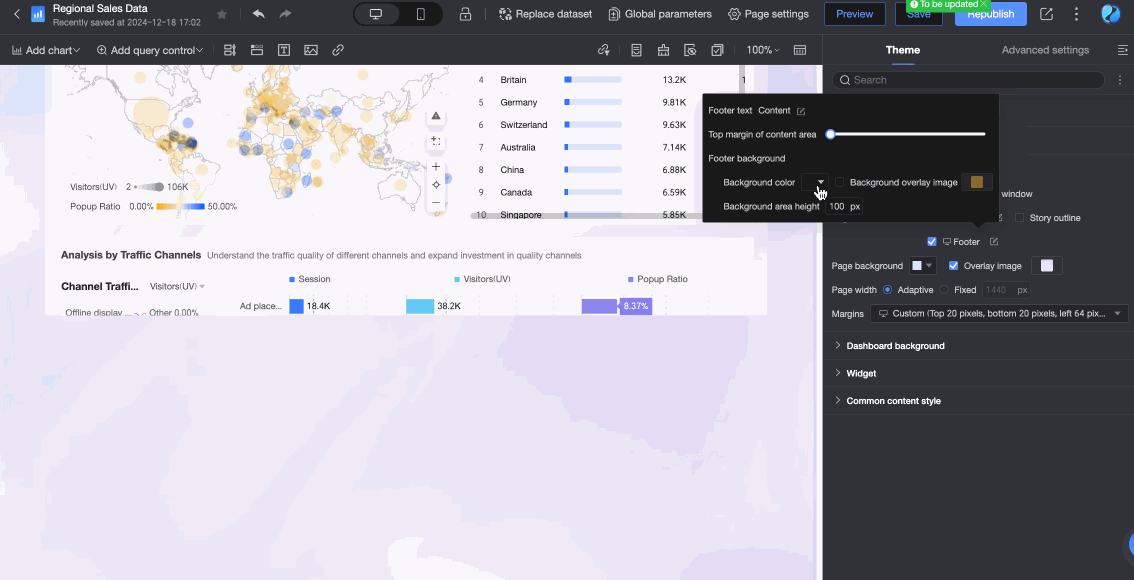1134x580 pixels.
Task: Click the brown overlay image swatch
Action: point(977,182)
